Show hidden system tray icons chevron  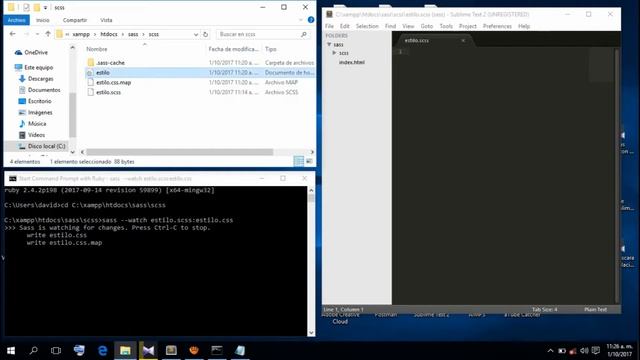[550, 351]
